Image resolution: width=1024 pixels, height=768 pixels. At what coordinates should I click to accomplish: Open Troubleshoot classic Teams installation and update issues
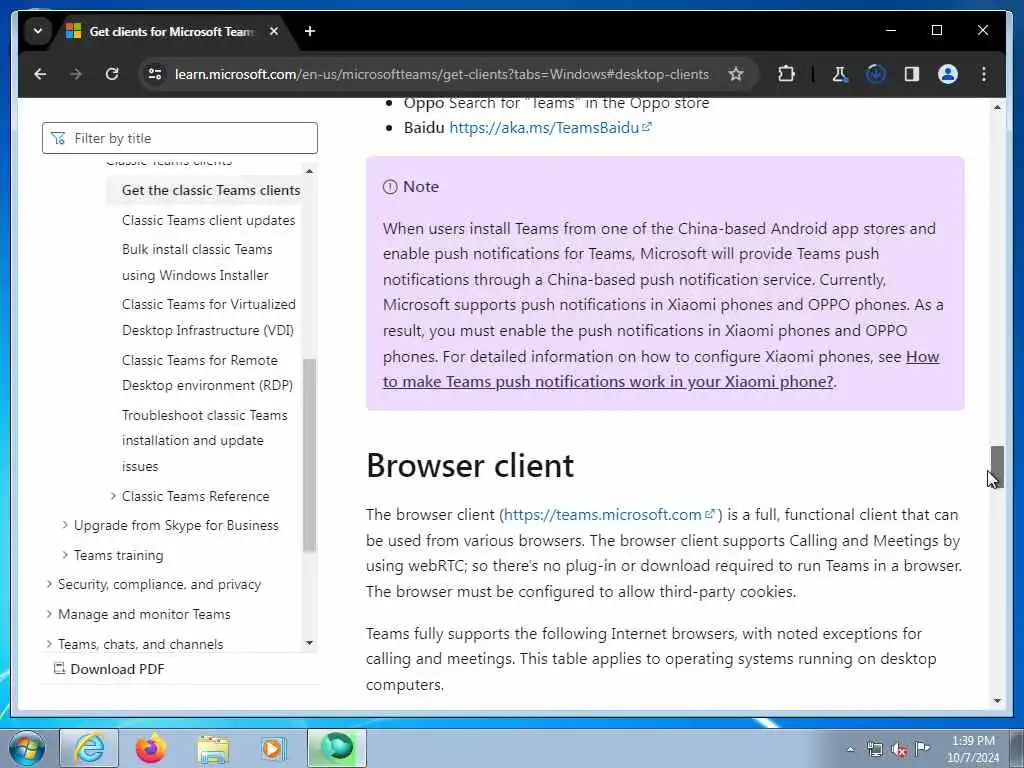[204, 441]
